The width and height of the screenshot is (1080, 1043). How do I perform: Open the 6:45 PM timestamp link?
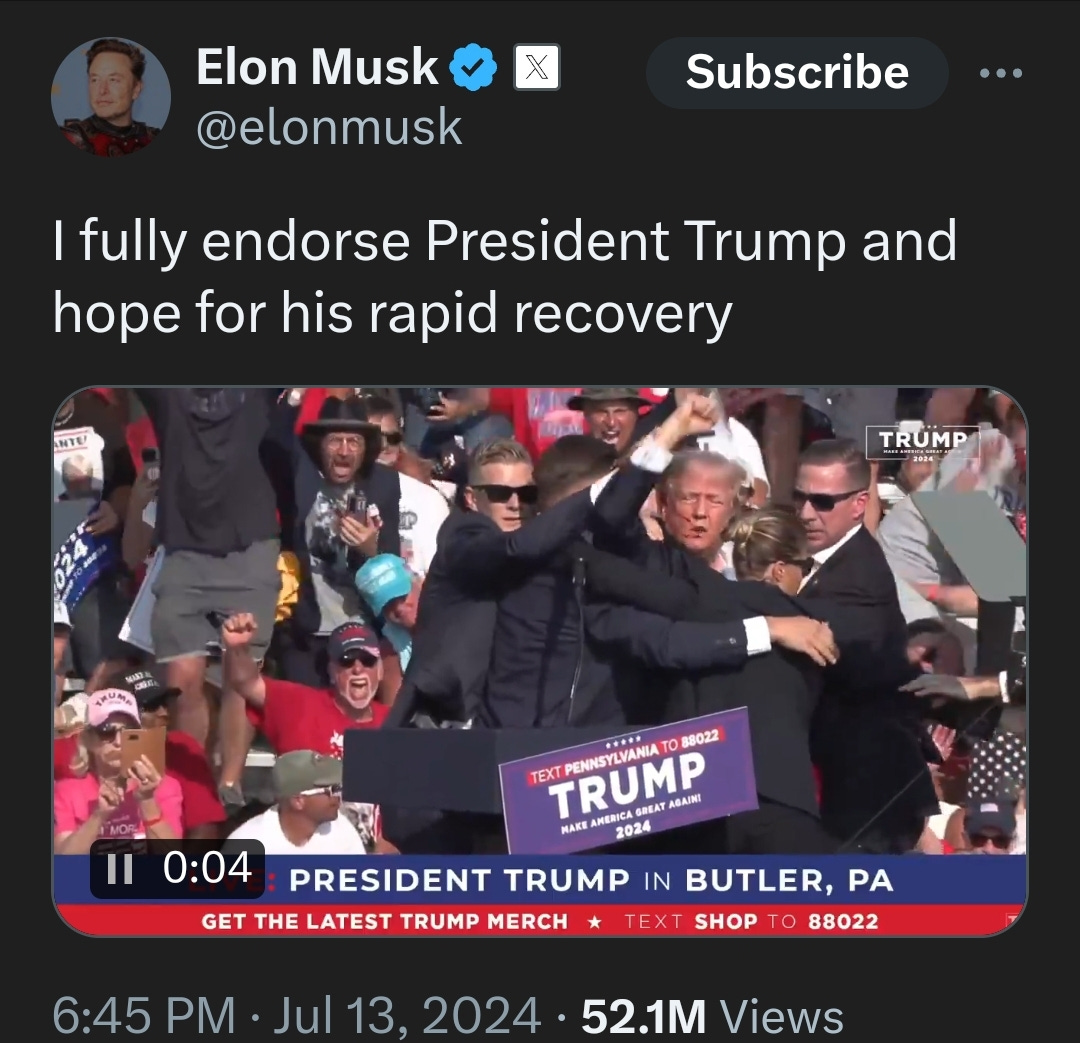144,1015
